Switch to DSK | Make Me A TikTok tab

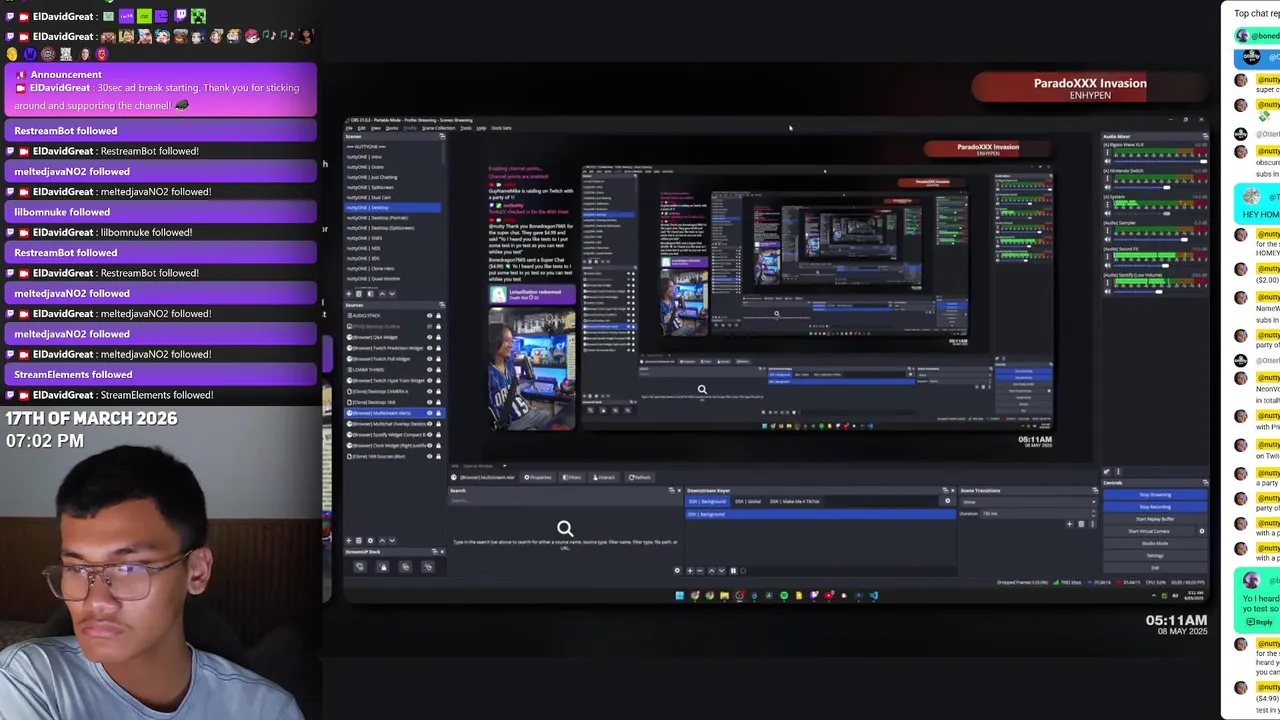[x=795, y=501]
